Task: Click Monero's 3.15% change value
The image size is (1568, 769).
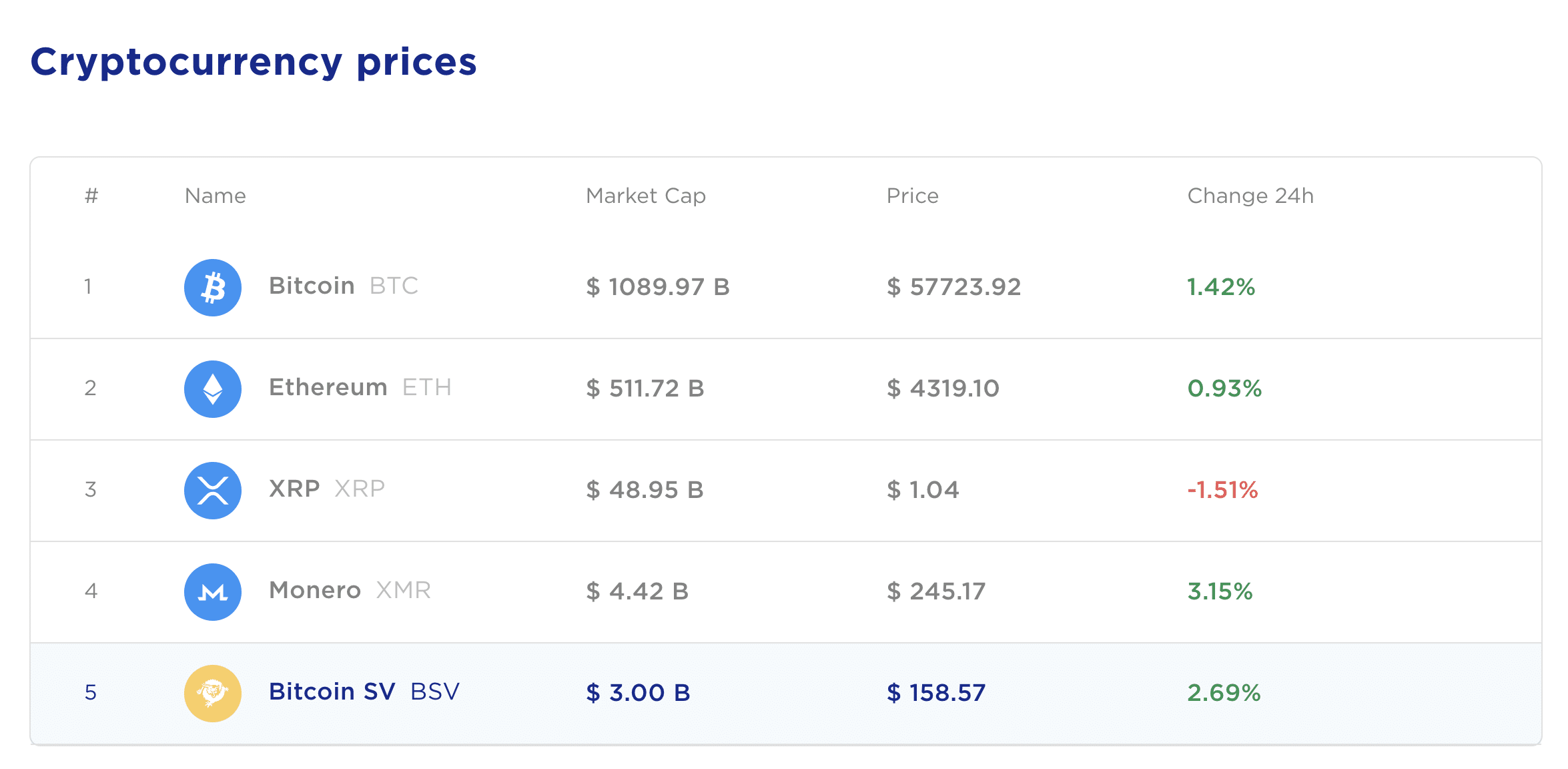Action: click(1220, 591)
